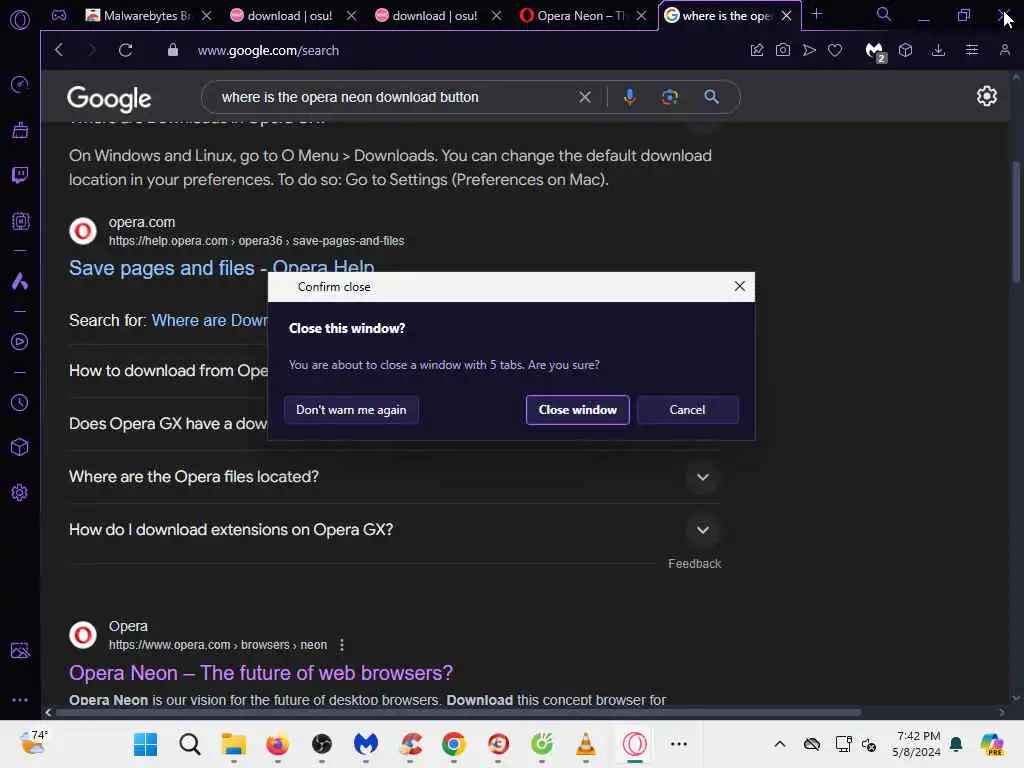Click the Google search magnifier button
This screenshot has height=768, width=1024.
[x=711, y=97]
